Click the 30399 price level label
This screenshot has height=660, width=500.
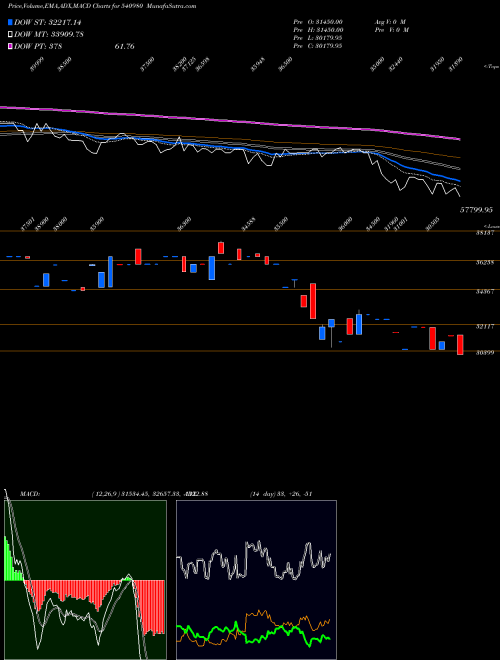click(x=487, y=353)
